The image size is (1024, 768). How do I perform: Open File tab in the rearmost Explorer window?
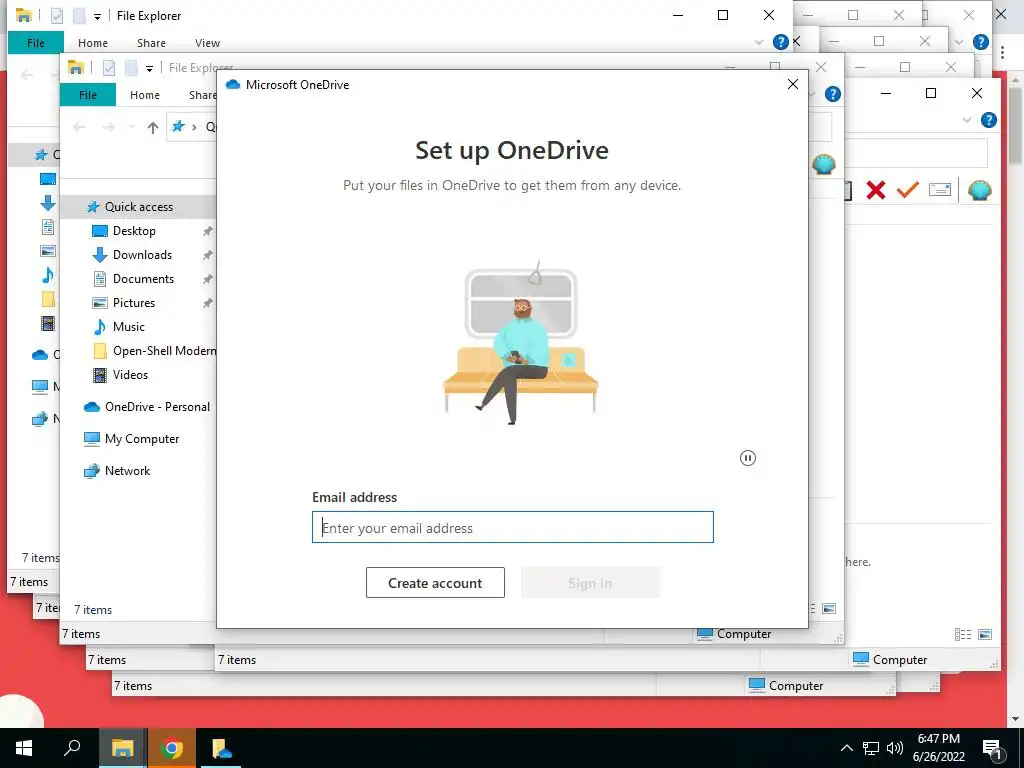[36, 42]
